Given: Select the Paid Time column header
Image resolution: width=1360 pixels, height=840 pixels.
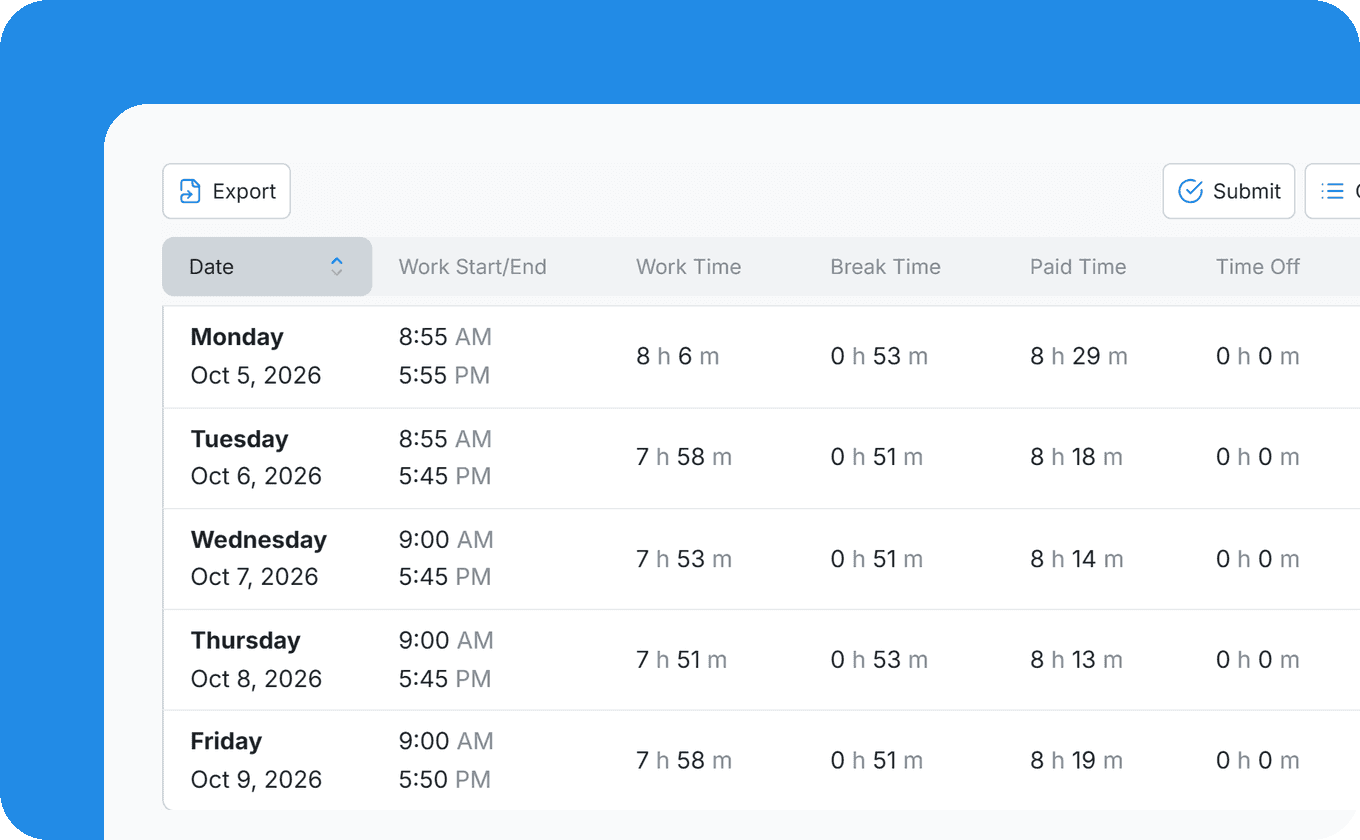Looking at the screenshot, I should [x=1078, y=267].
